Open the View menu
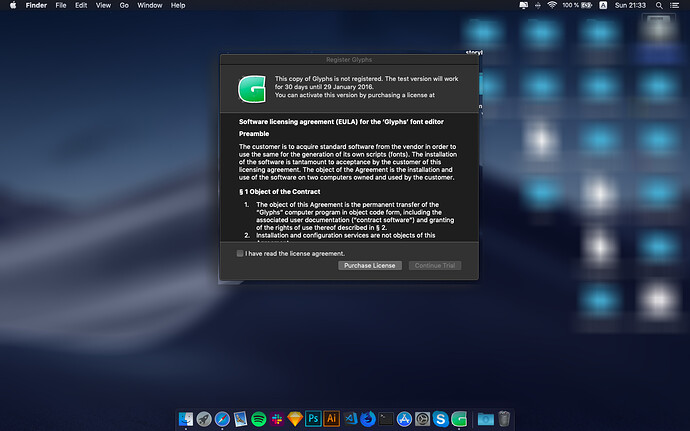690x431 pixels. click(x=103, y=5)
